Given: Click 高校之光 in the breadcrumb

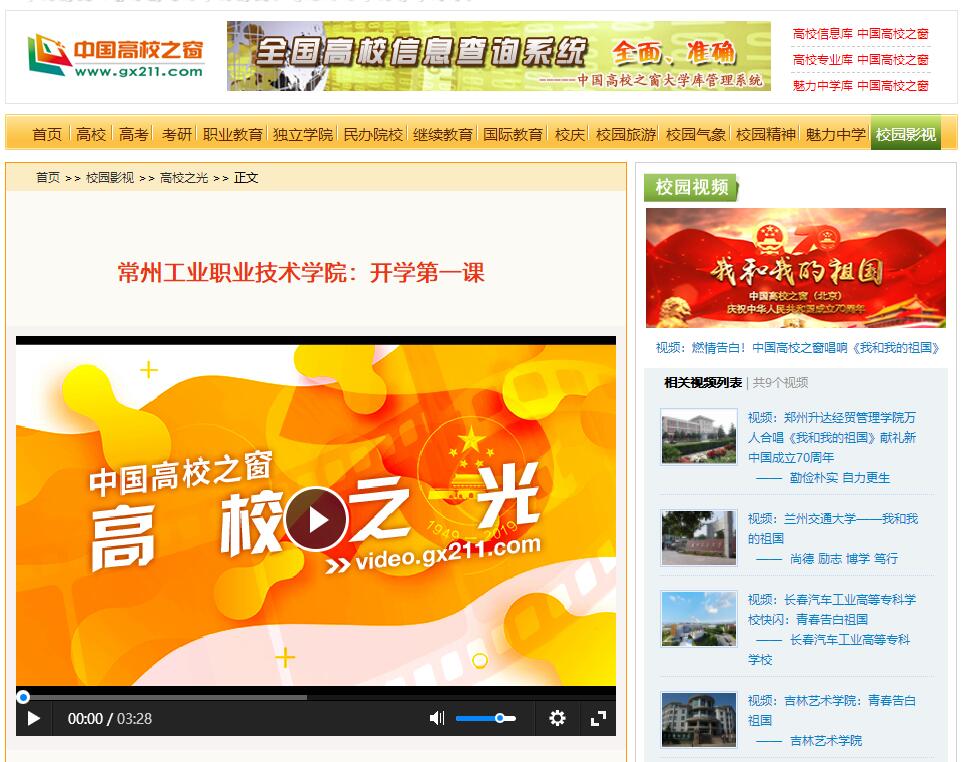Looking at the screenshot, I should pyautogui.click(x=184, y=178).
